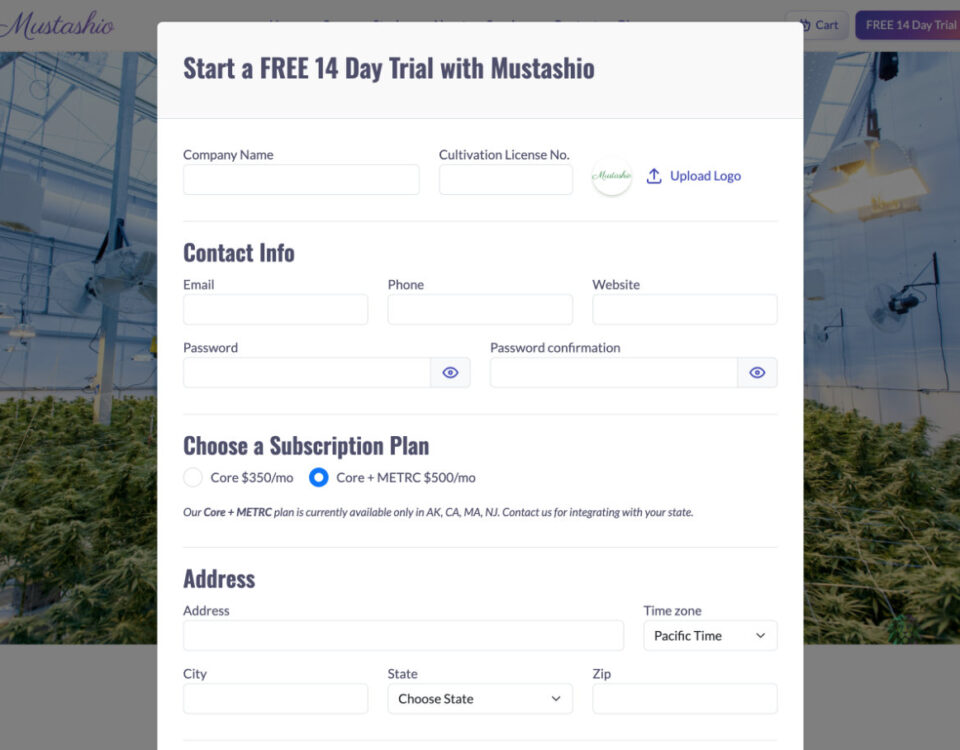This screenshot has width=960, height=750.
Task: Select the Phone input box
Action: [480, 310]
